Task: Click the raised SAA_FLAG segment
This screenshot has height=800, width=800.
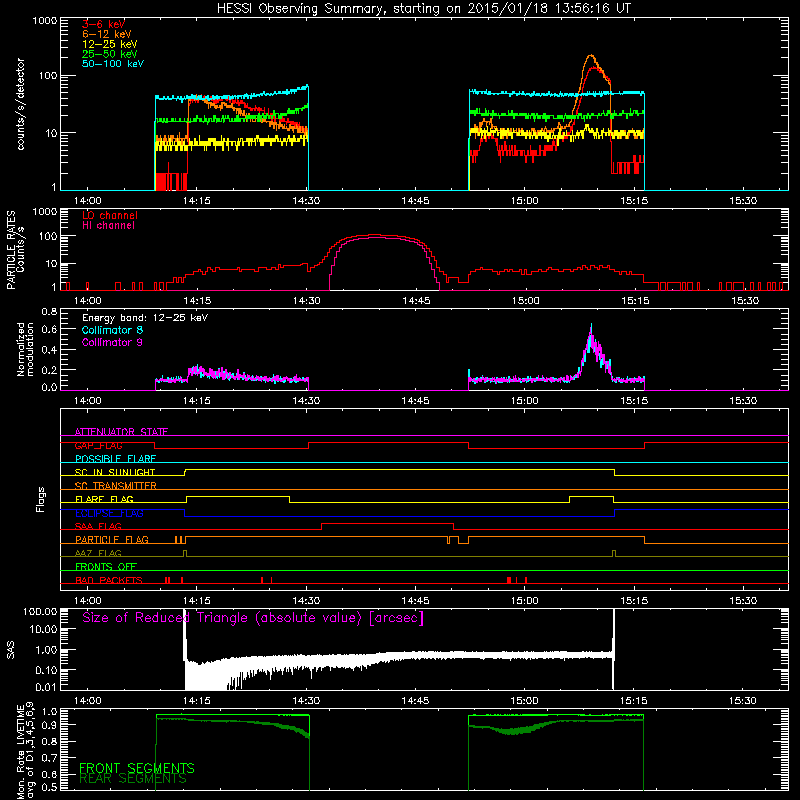Action: (387, 523)
